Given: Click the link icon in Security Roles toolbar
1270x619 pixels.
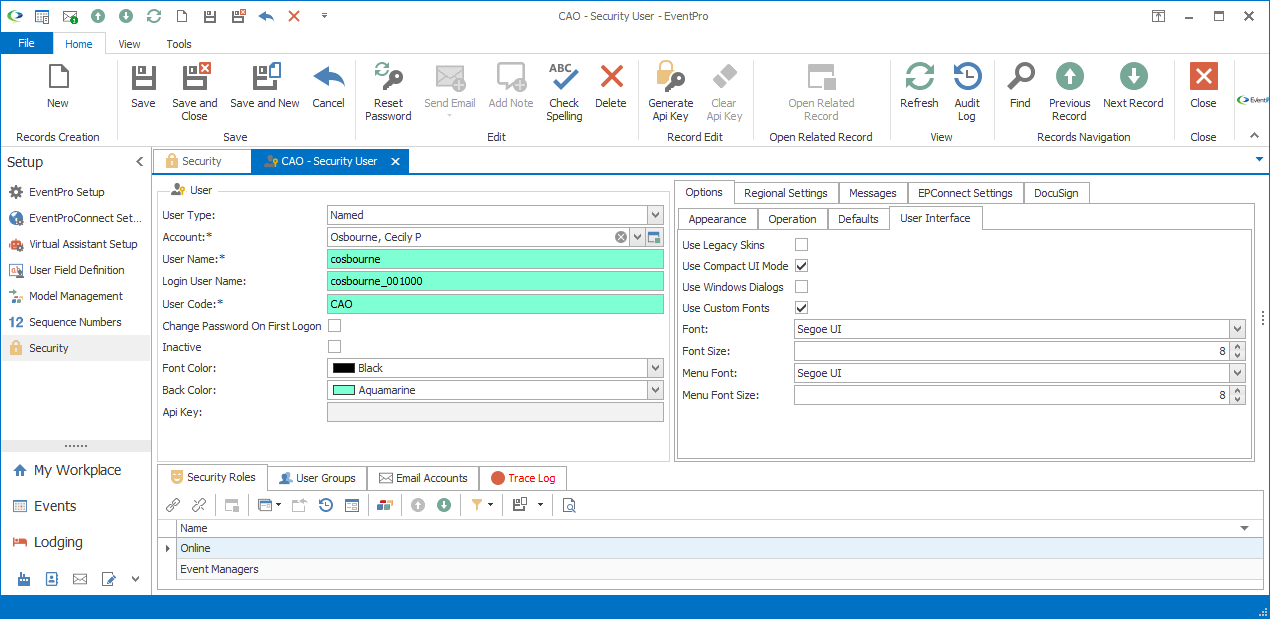Looking at the screenshot, I should click(173, 505).
